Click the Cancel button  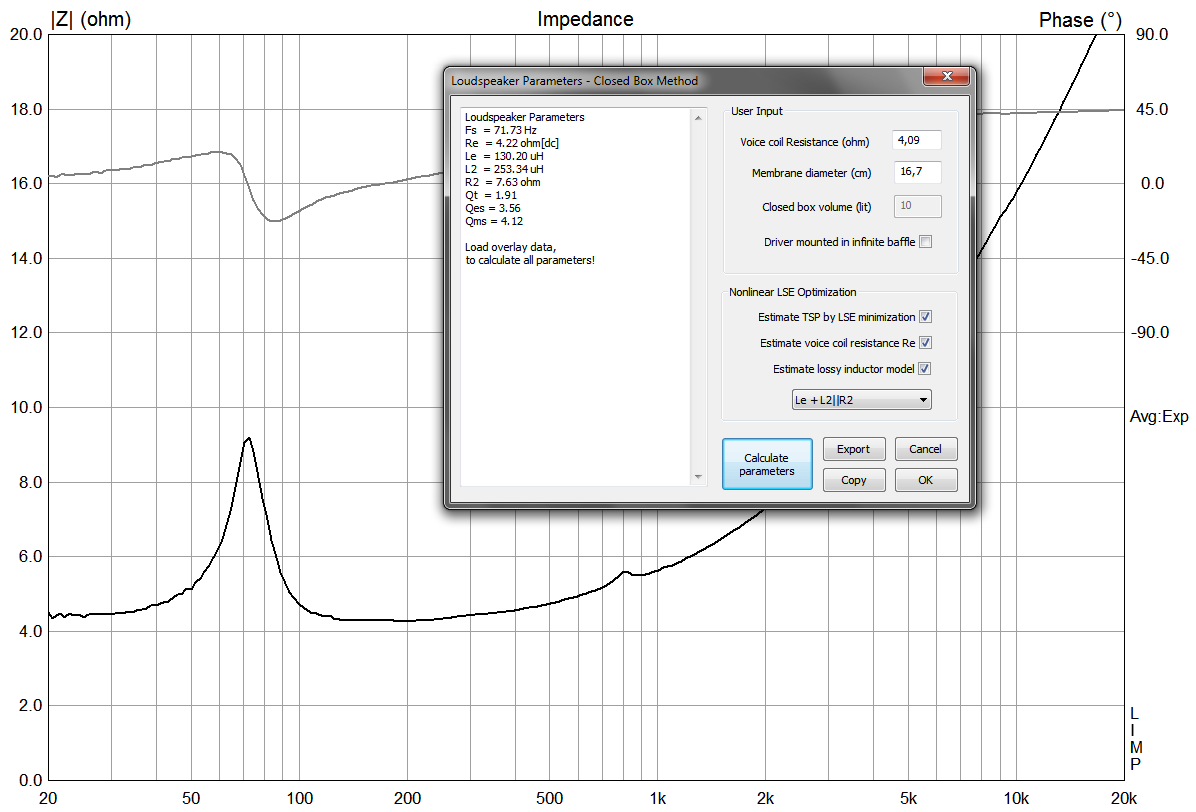point(925,449)
